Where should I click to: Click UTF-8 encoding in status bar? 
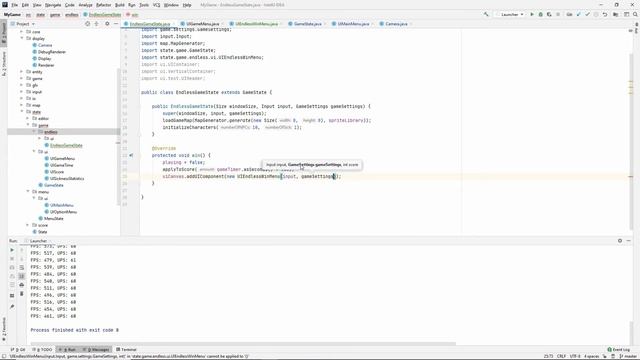click(574, 356)
